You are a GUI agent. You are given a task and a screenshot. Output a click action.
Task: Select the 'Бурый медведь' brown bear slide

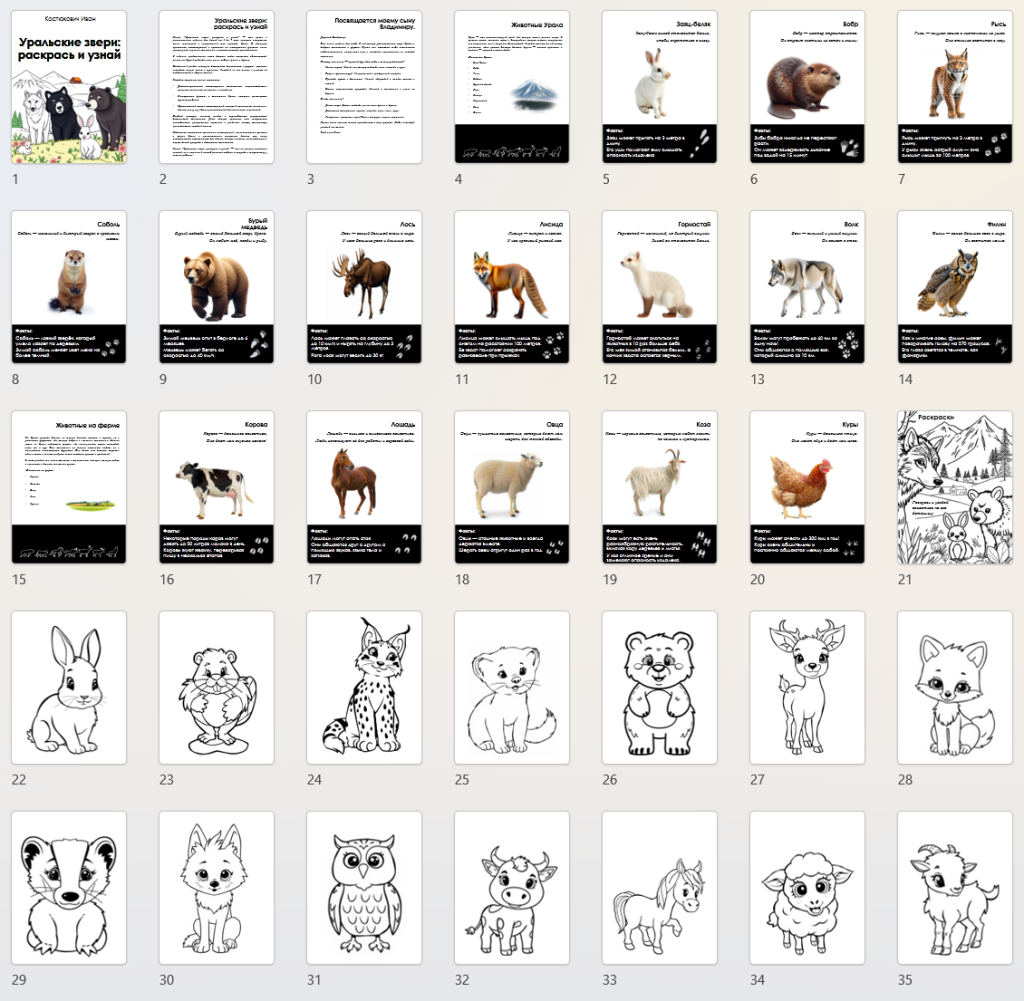[x=216, y=287]
